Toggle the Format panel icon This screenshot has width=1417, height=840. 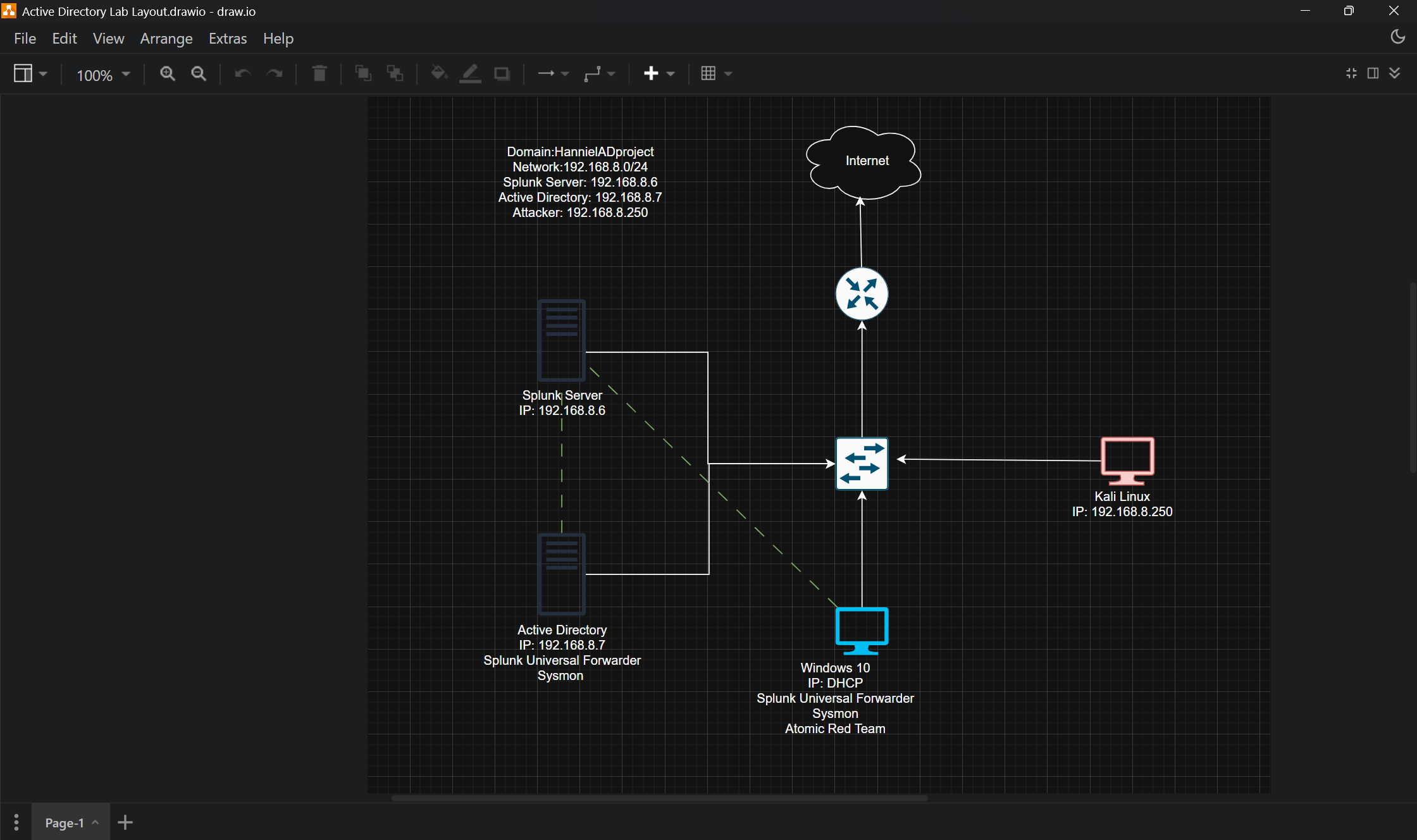point(1373,73)
